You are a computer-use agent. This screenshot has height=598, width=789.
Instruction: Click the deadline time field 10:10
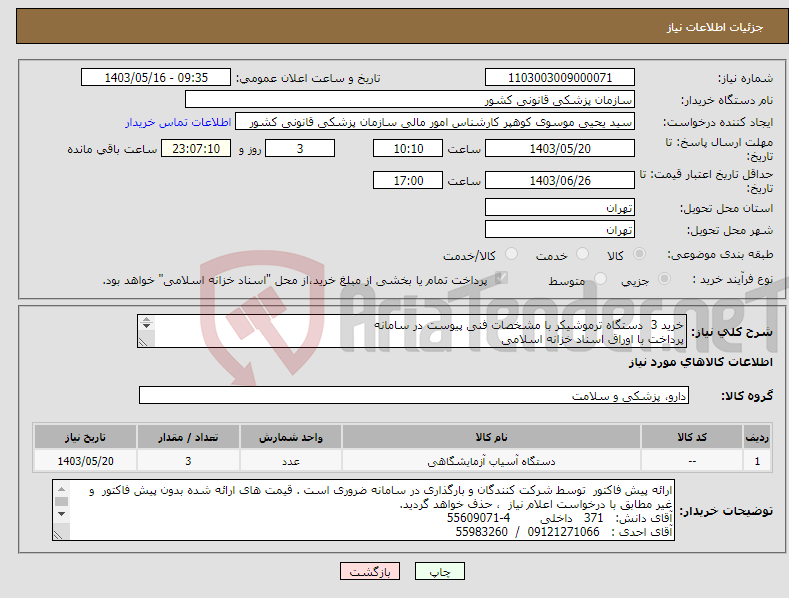(x=408, y=148)
